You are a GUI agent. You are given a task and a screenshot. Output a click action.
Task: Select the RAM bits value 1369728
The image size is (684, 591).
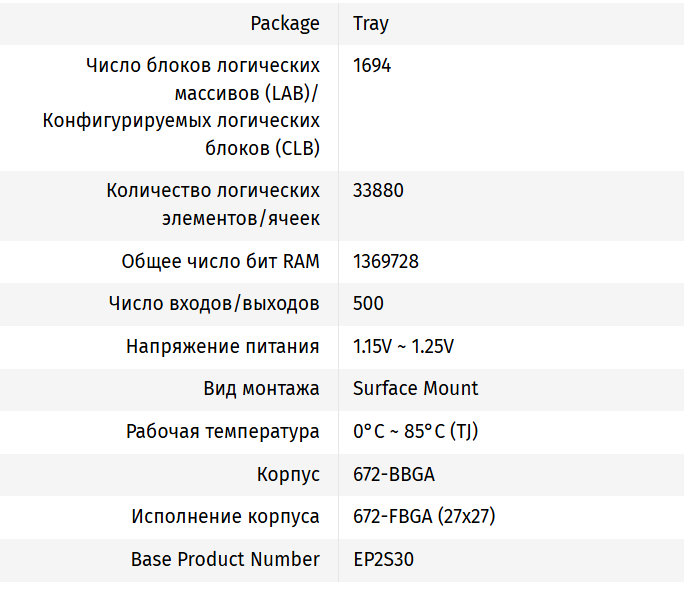(x=386, y=262)
